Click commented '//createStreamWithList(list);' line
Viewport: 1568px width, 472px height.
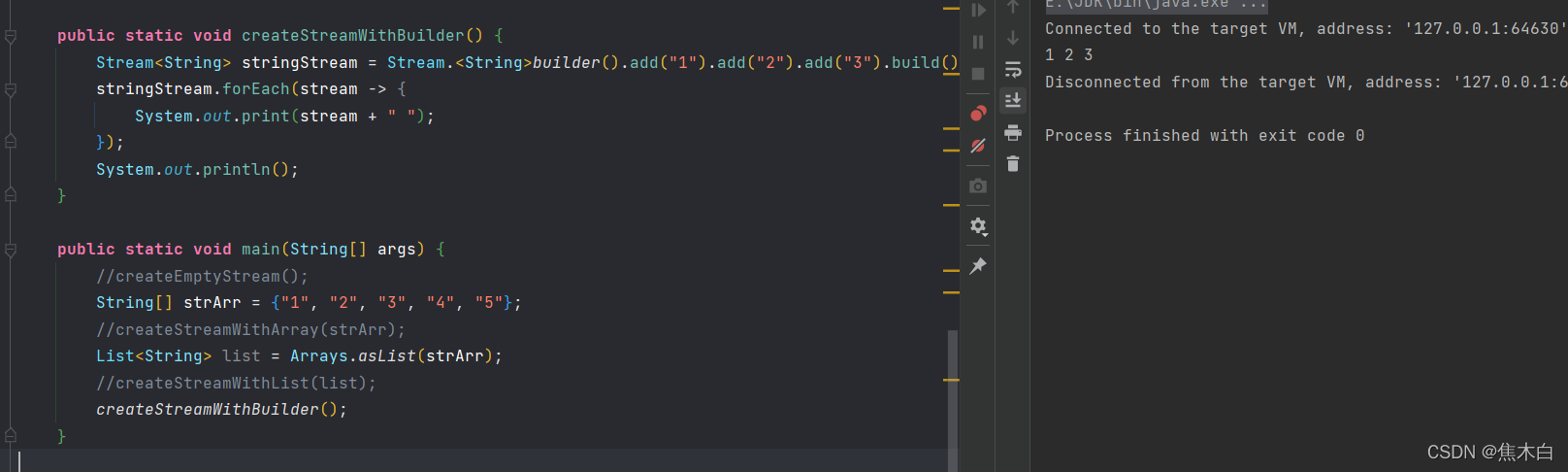(x=236, y=384)
